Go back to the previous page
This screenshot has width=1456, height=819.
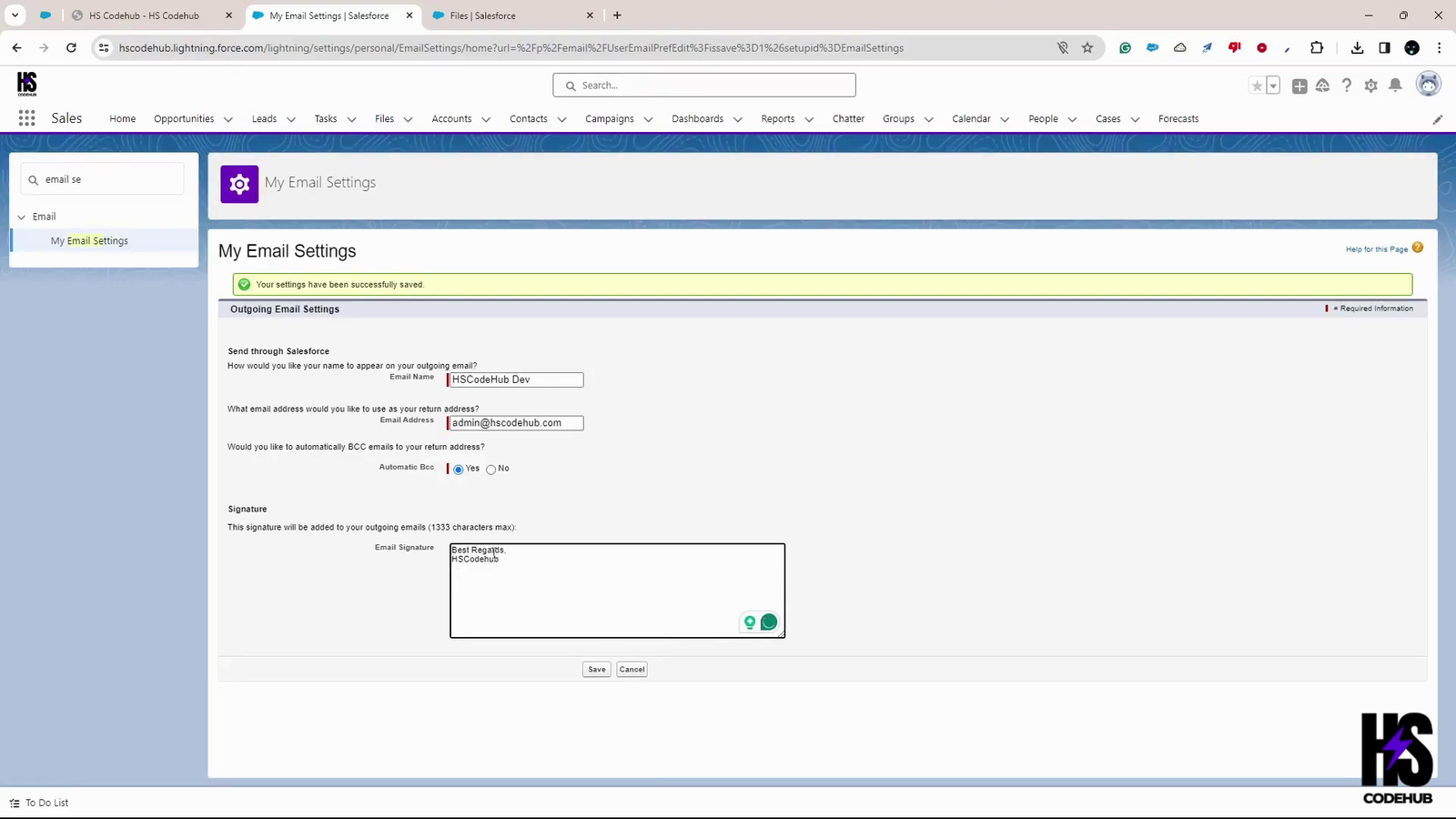16,48
